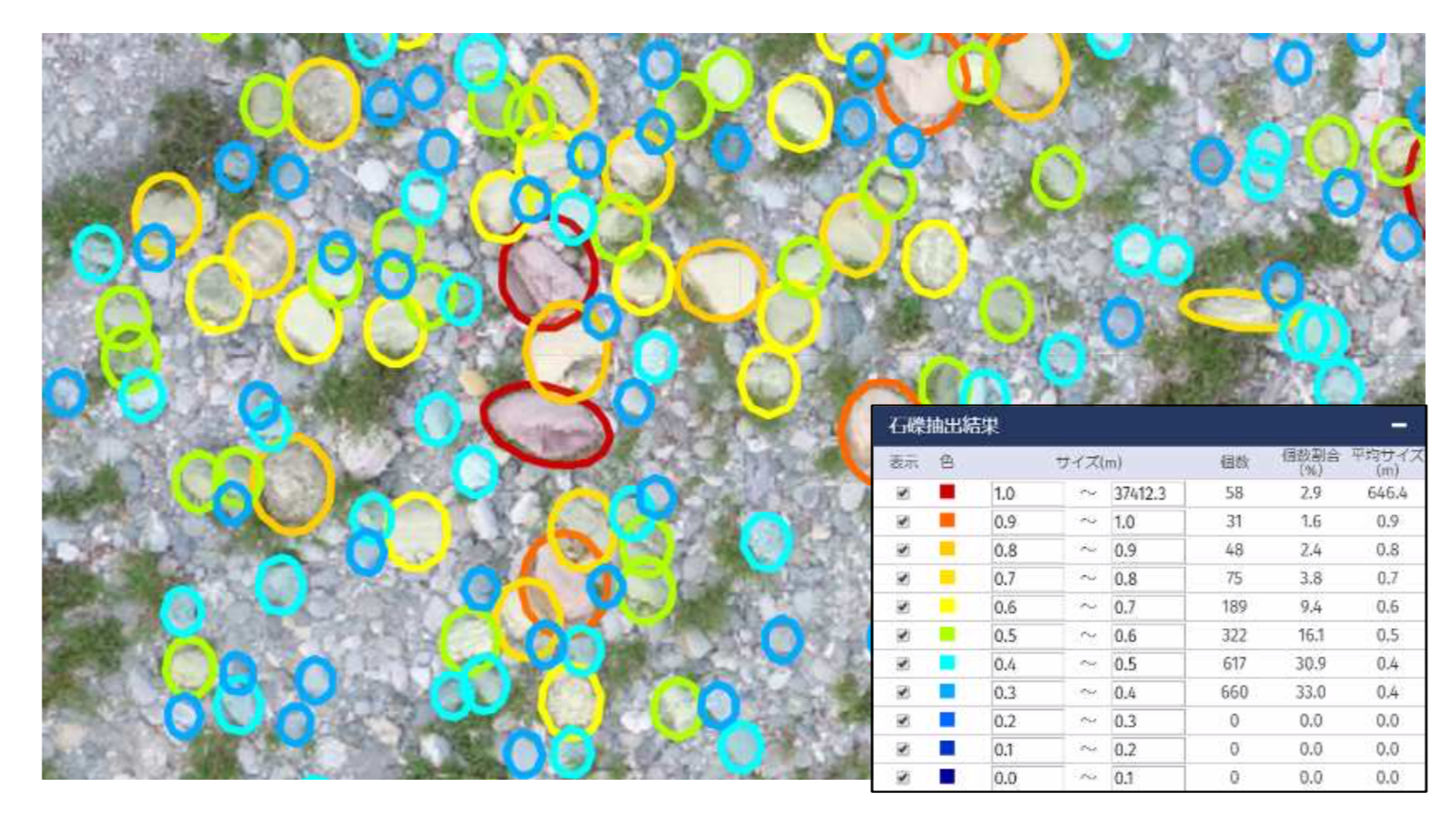Click the orange swatch in 0.9 row
Viewport: 1456px width, 823px height.
point(947,521)
